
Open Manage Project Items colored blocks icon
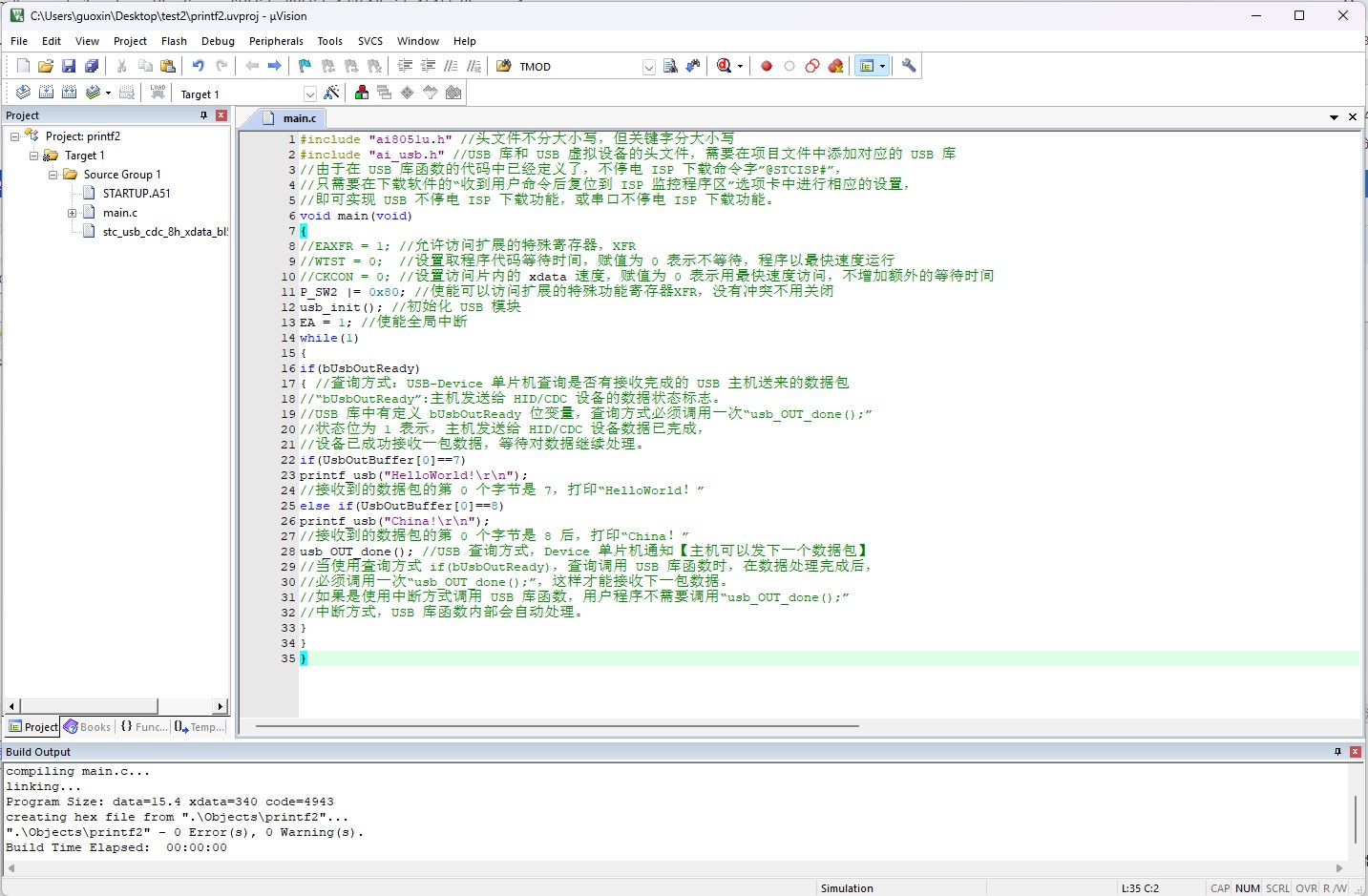tap(362, 93)
